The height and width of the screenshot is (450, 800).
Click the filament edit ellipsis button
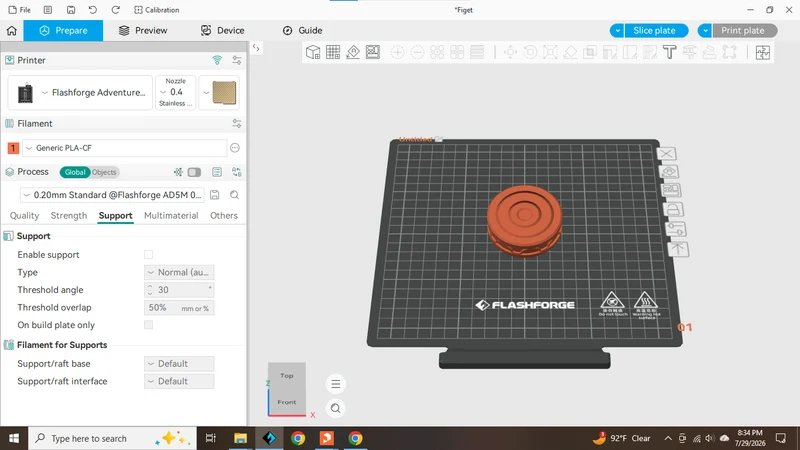235,148
